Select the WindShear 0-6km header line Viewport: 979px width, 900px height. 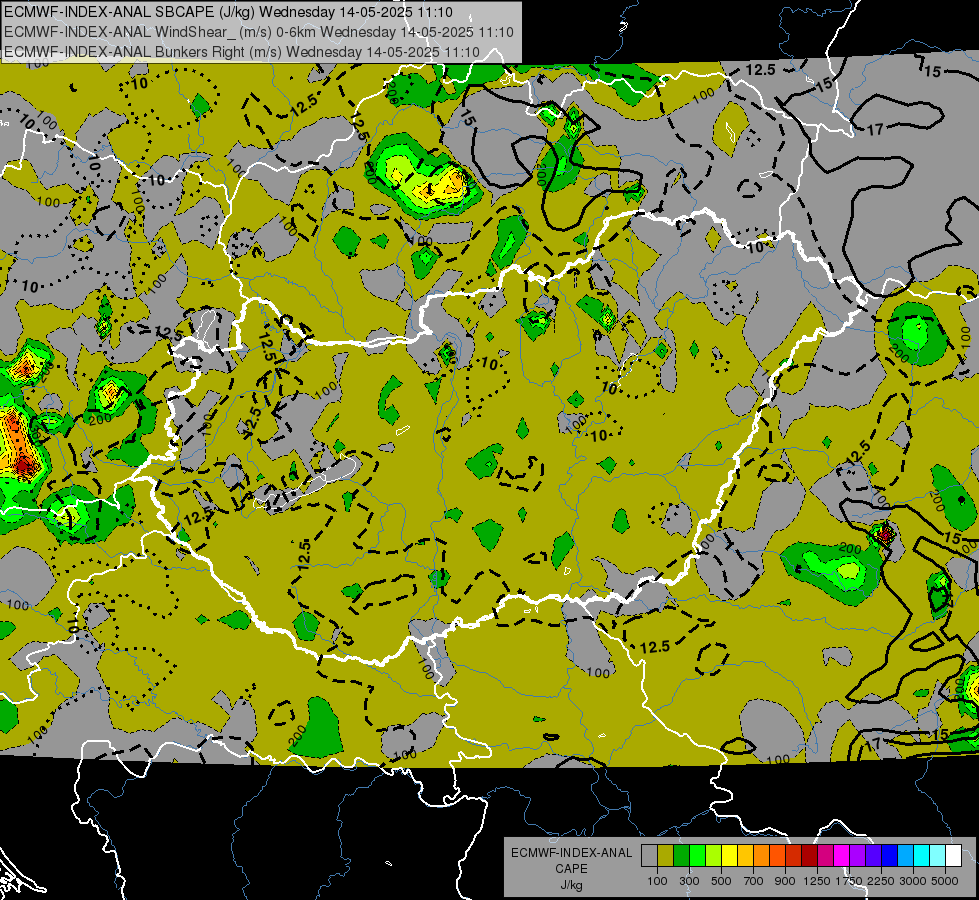coord(258,32)
